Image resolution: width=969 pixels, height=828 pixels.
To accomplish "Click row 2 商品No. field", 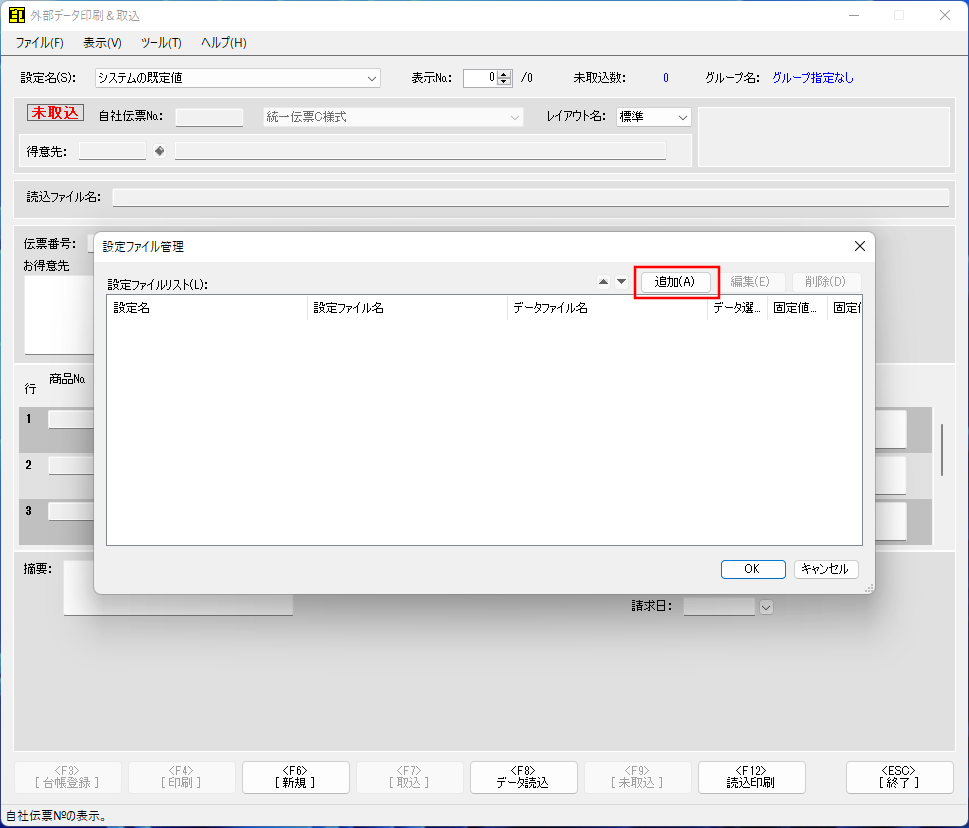I will click(x=71, y=465).
